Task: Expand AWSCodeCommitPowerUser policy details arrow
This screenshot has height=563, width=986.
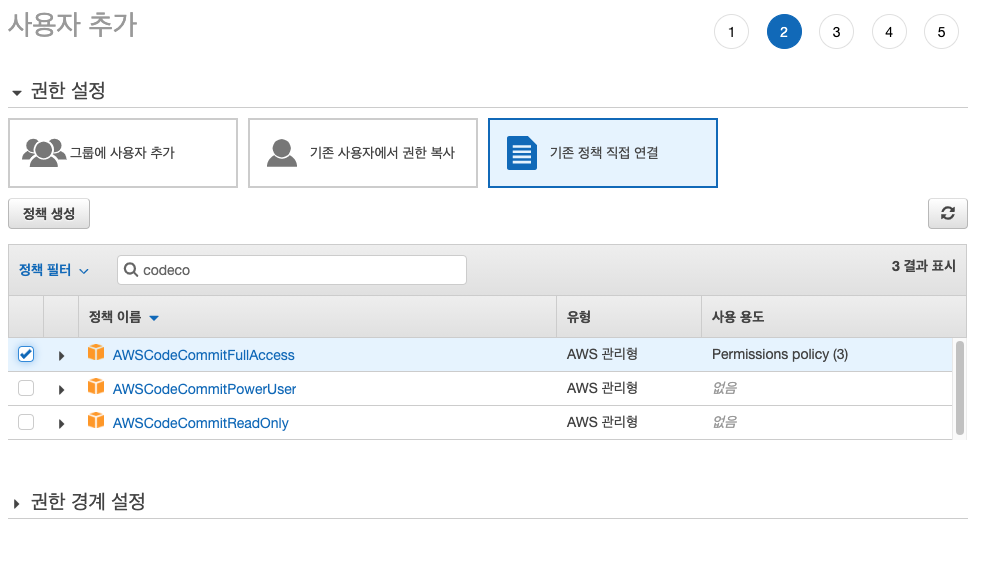Action: (61, 389)
